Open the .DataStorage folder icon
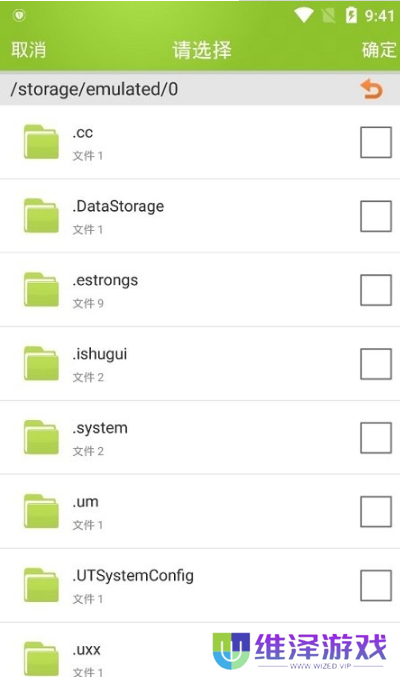Screen dimensions: 400x677 (41, 216)
